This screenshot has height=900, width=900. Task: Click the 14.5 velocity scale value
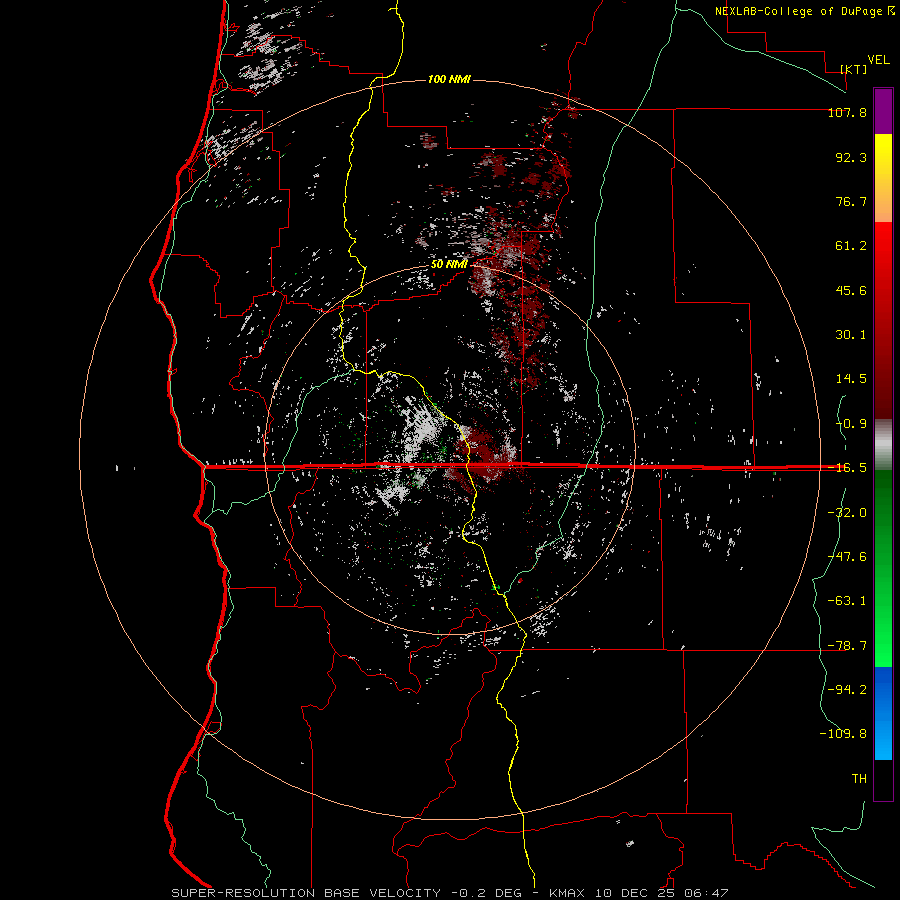(851, 379)
